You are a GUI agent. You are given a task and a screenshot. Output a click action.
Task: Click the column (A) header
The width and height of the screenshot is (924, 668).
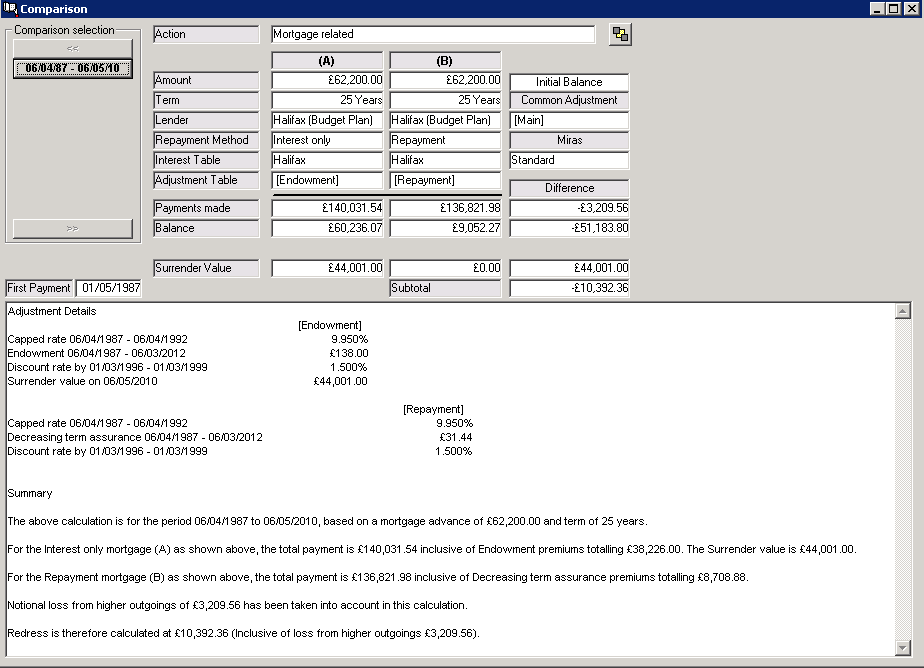coord(327,61)
